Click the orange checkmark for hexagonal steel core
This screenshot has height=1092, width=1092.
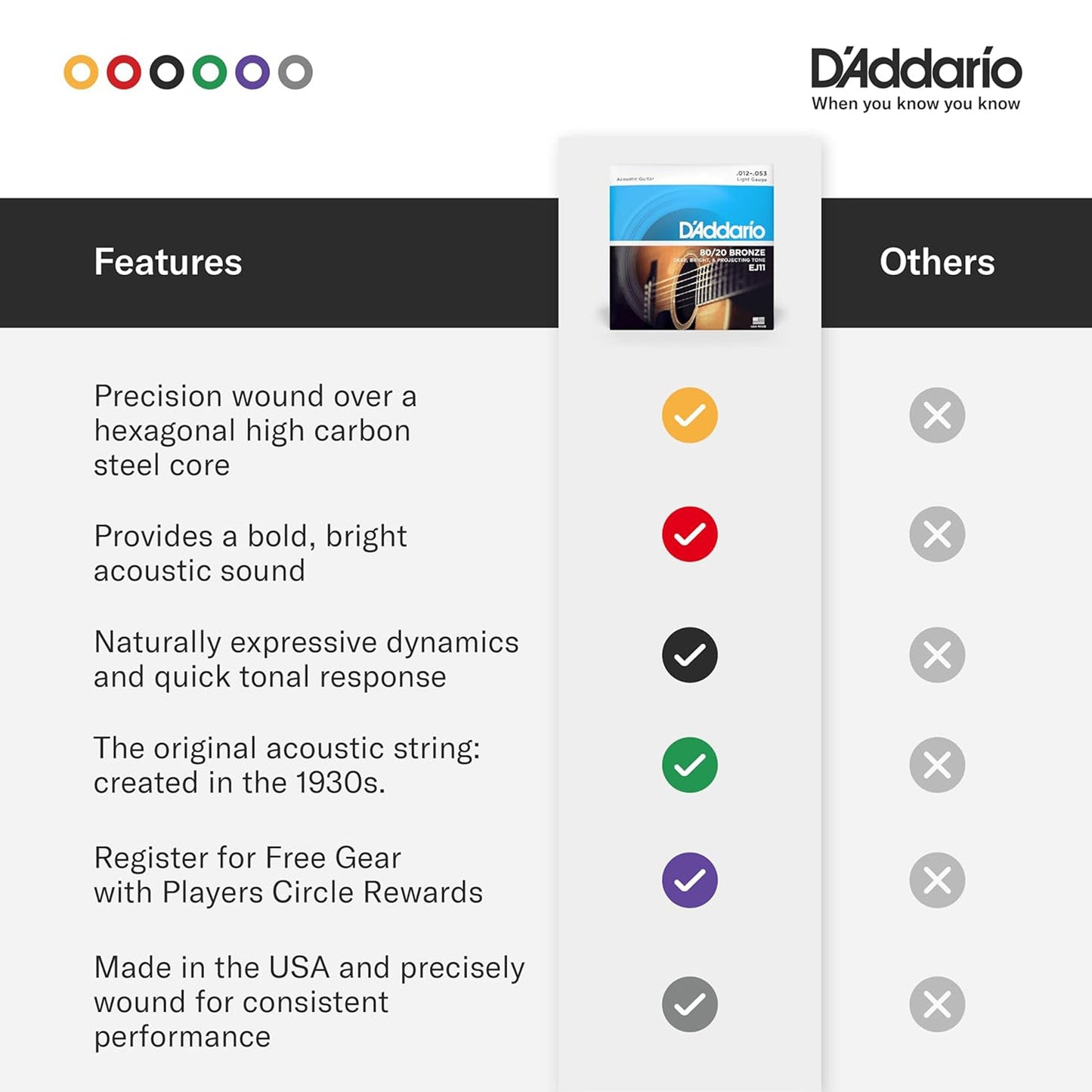pos(689,415)
